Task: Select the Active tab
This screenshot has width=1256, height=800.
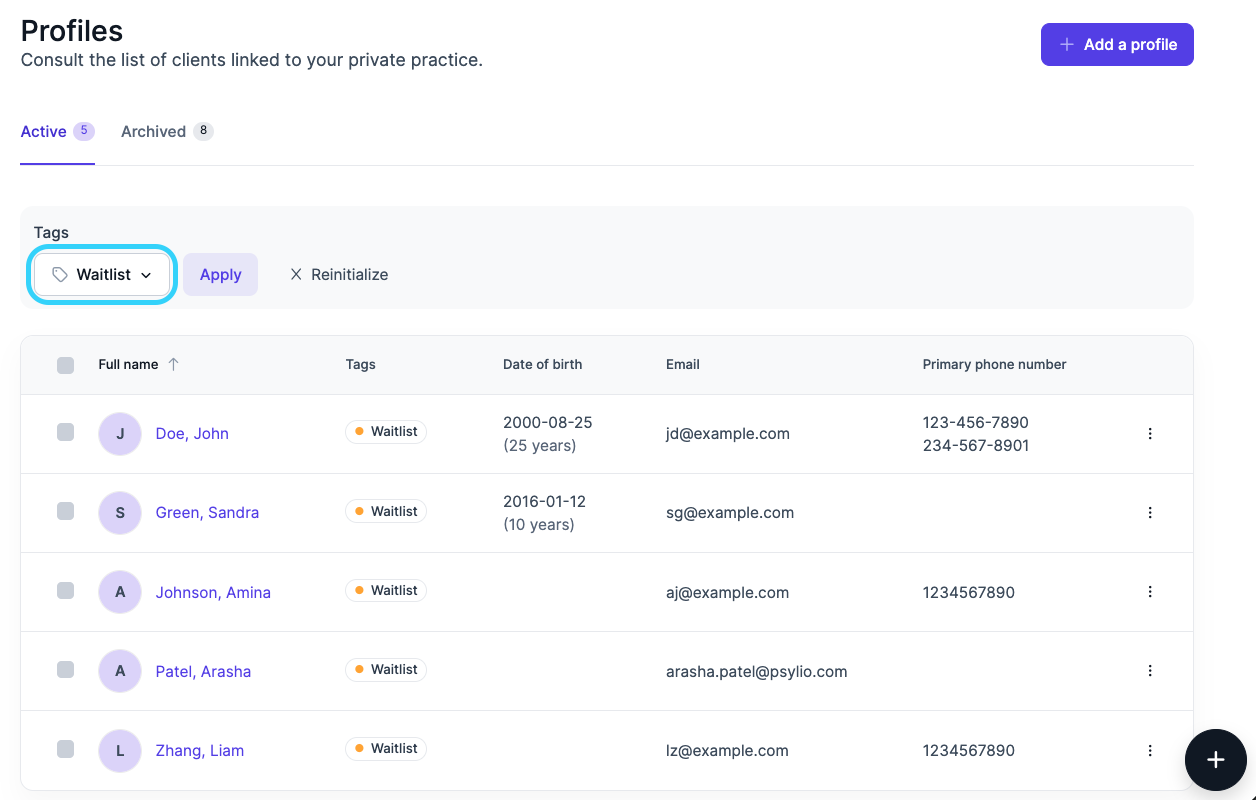Action: point(44,132)
